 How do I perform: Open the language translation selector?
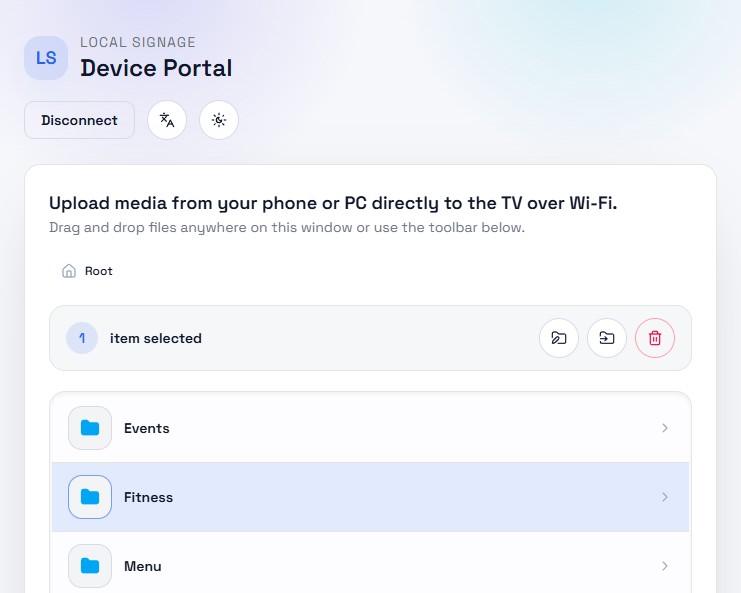167,120
